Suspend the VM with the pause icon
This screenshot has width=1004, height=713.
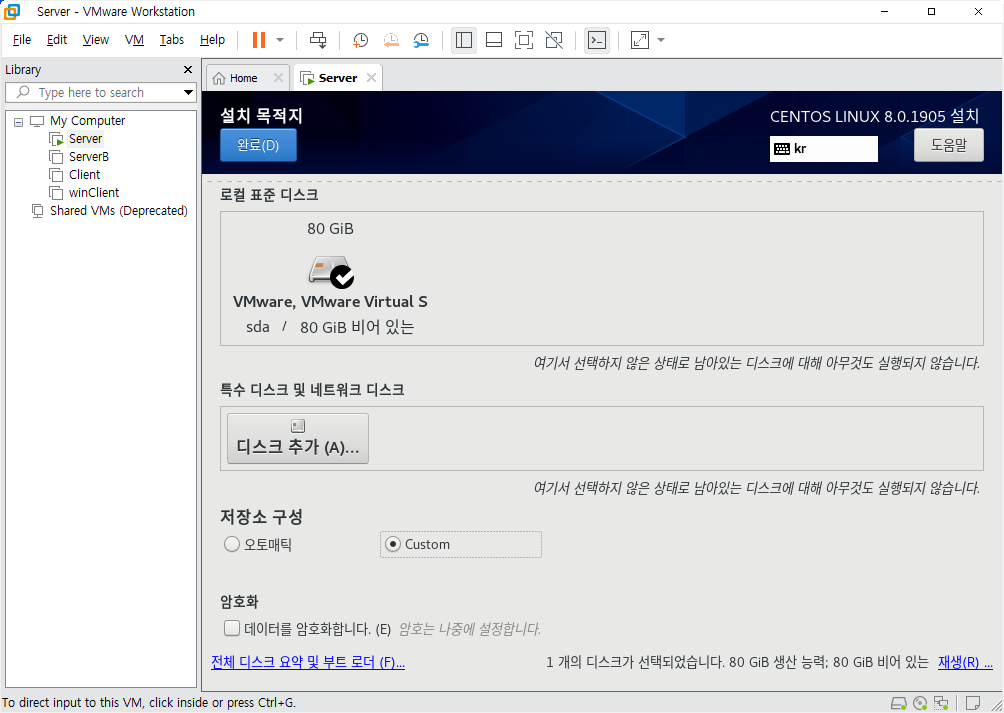259,40
